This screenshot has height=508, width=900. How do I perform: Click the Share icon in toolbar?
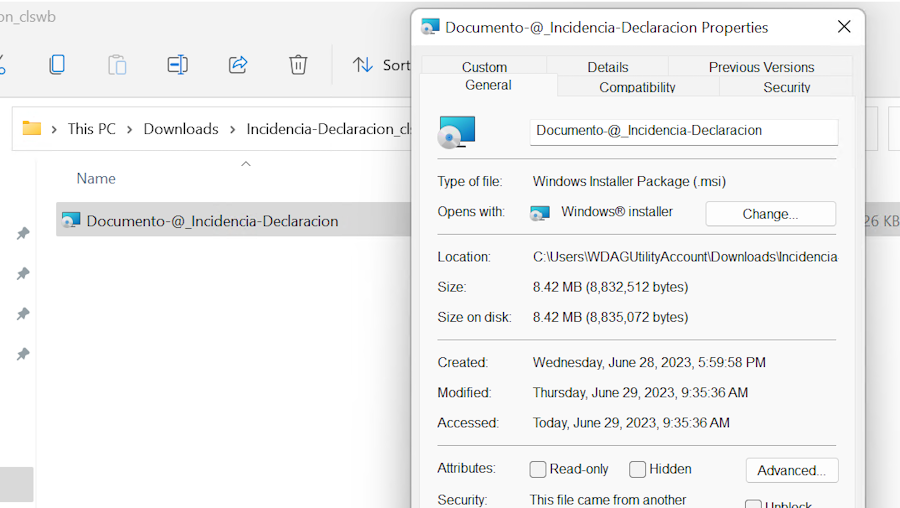pos(238,65)
